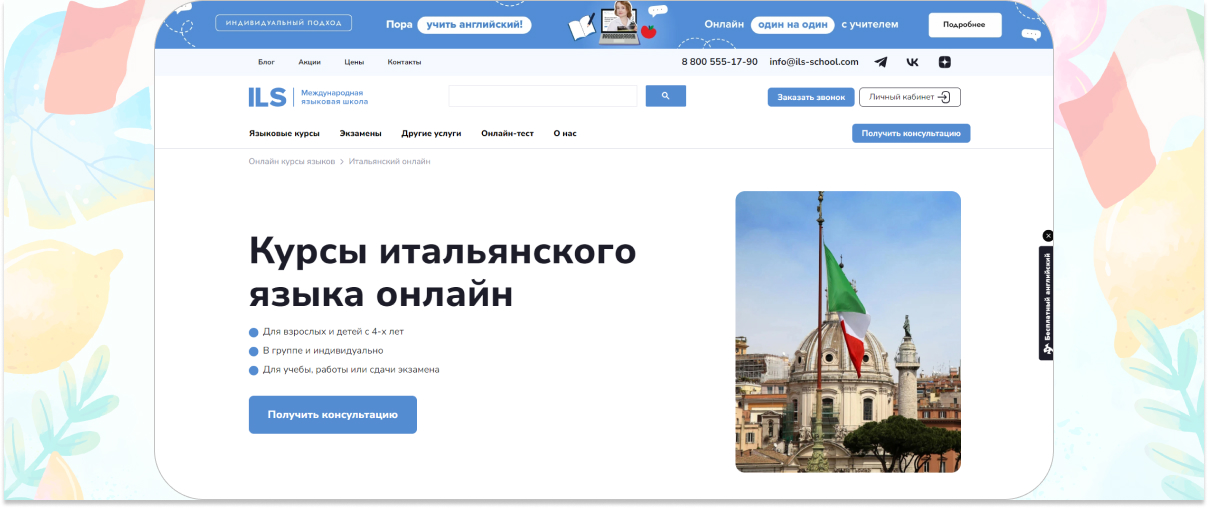The width and height of the screenshot is (1208, 508).
Task: Expand the «Другие услуги» menu
Action: pyautogui.click(x=431, y=133)
